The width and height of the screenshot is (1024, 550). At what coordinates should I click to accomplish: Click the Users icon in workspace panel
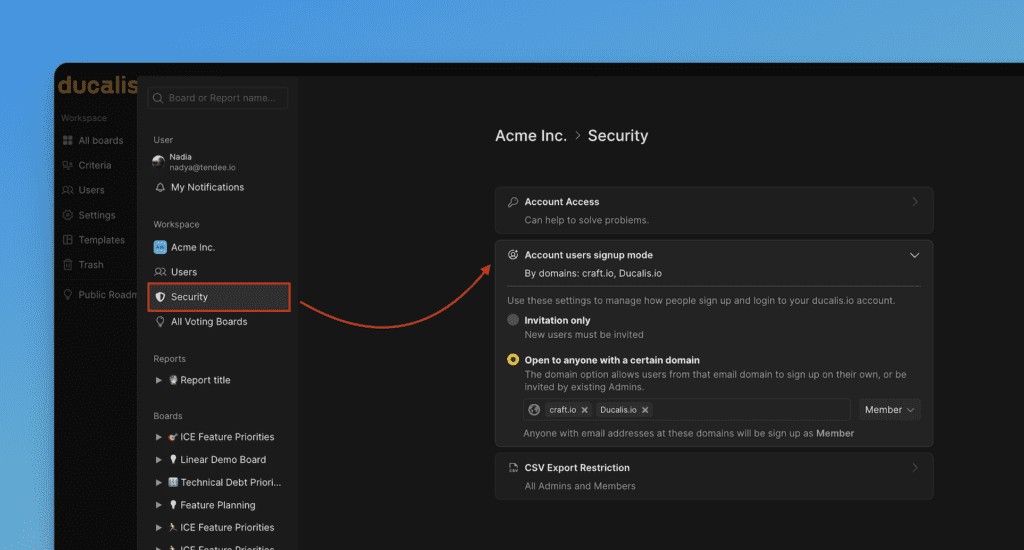[160, 272]
